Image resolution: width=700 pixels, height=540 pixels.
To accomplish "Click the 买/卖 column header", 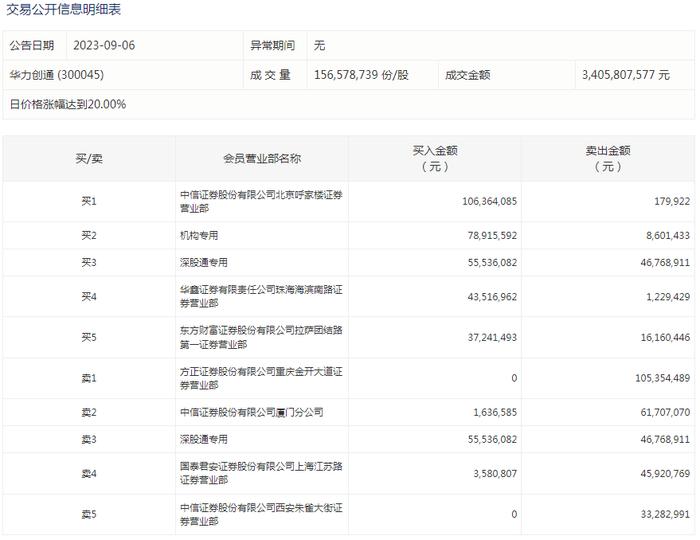I will (89, 158).
